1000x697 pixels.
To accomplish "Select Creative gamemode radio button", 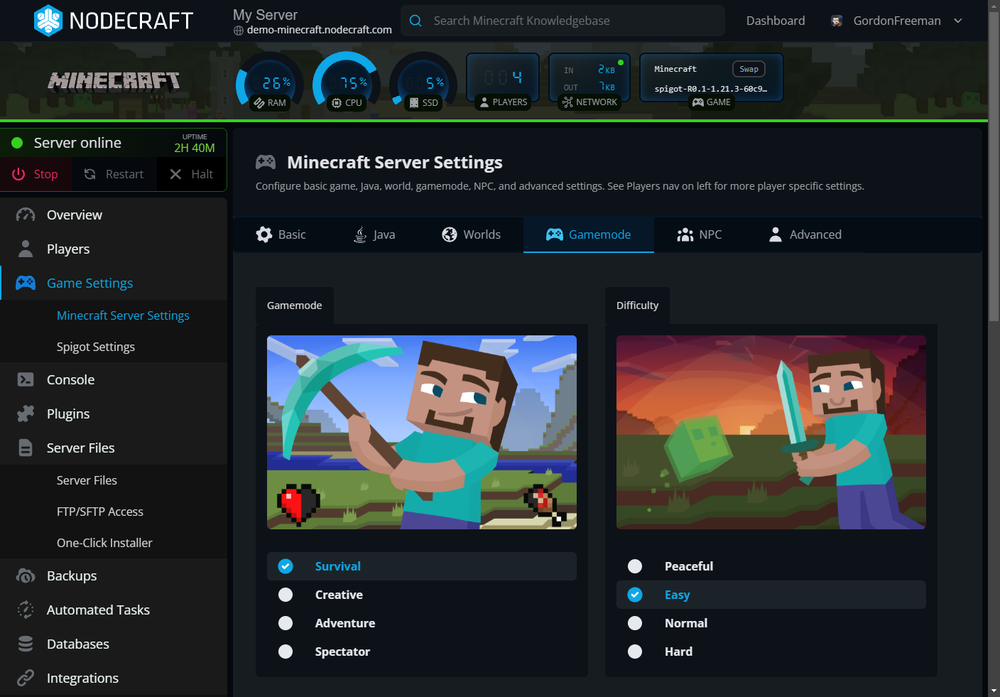I will point(286,595).
